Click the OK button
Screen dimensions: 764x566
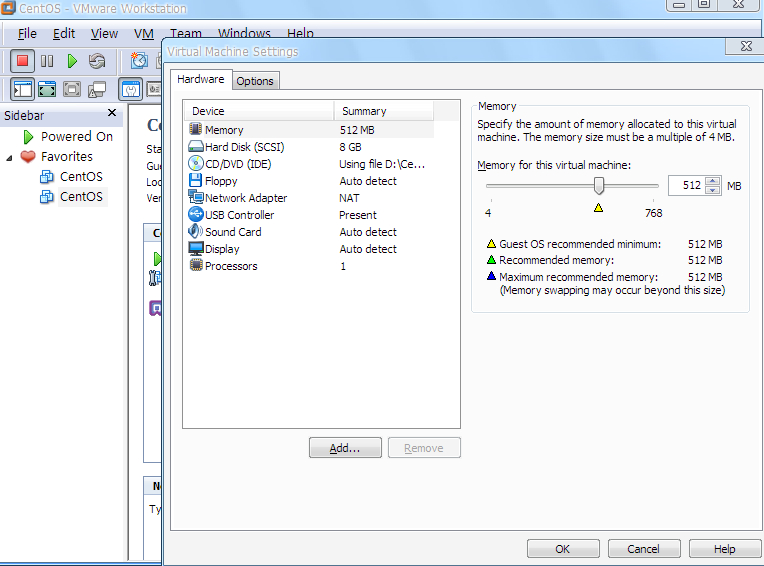click(563, 549)
